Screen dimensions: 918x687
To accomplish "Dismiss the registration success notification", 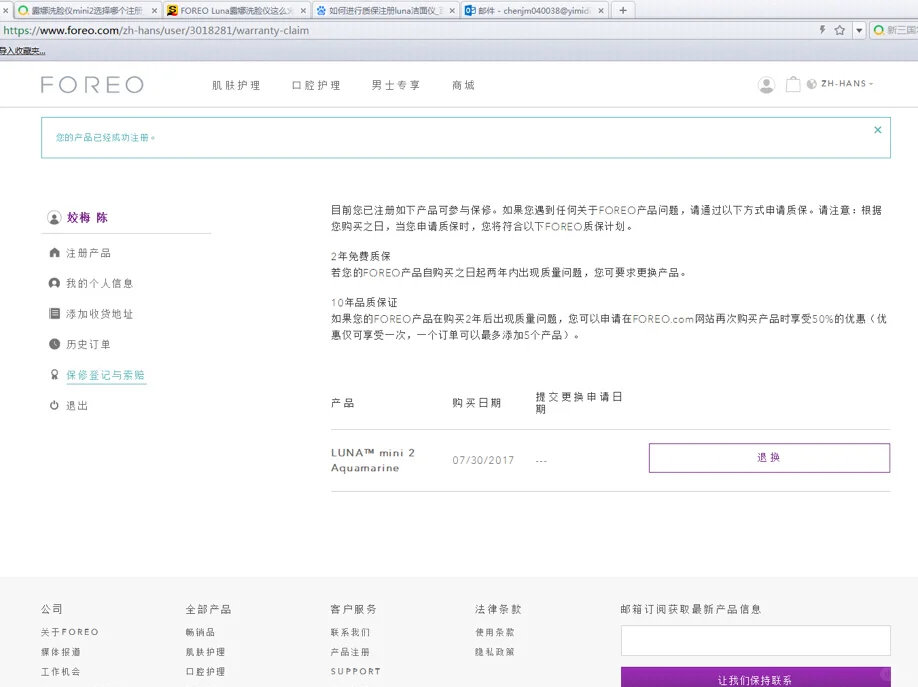I will point(878,130).
